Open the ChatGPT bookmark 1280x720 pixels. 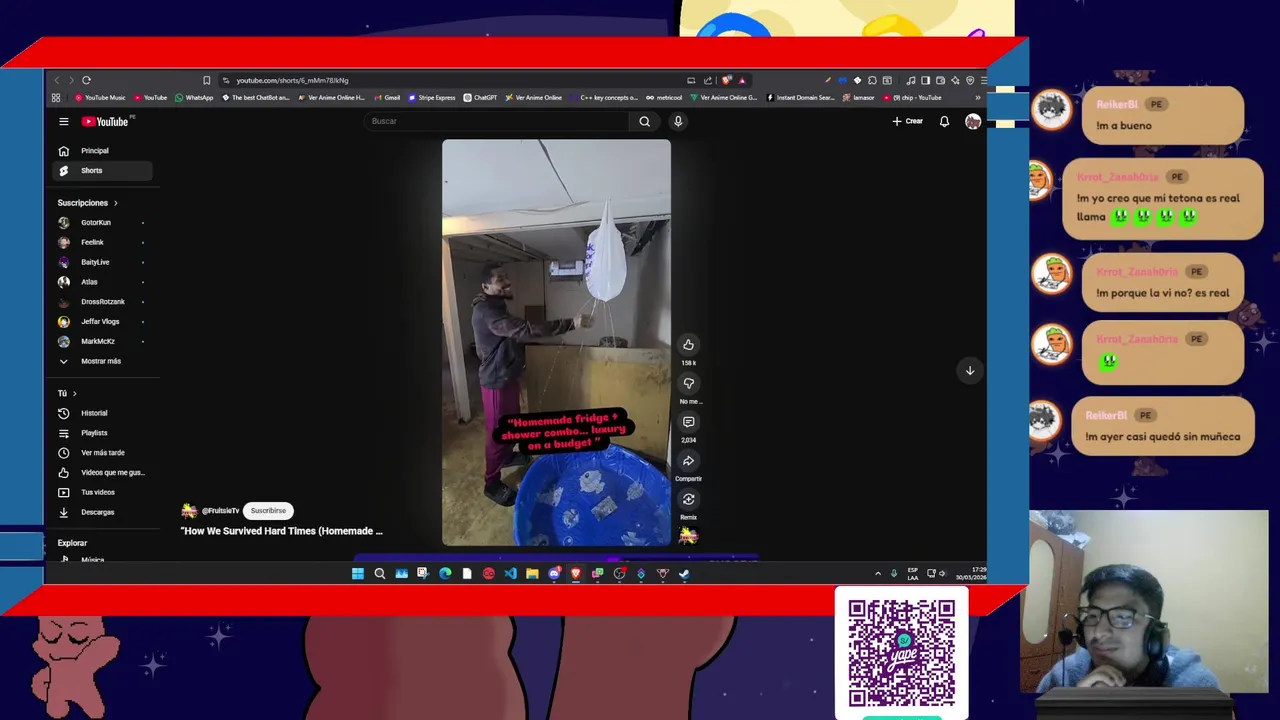click(481, 98)
